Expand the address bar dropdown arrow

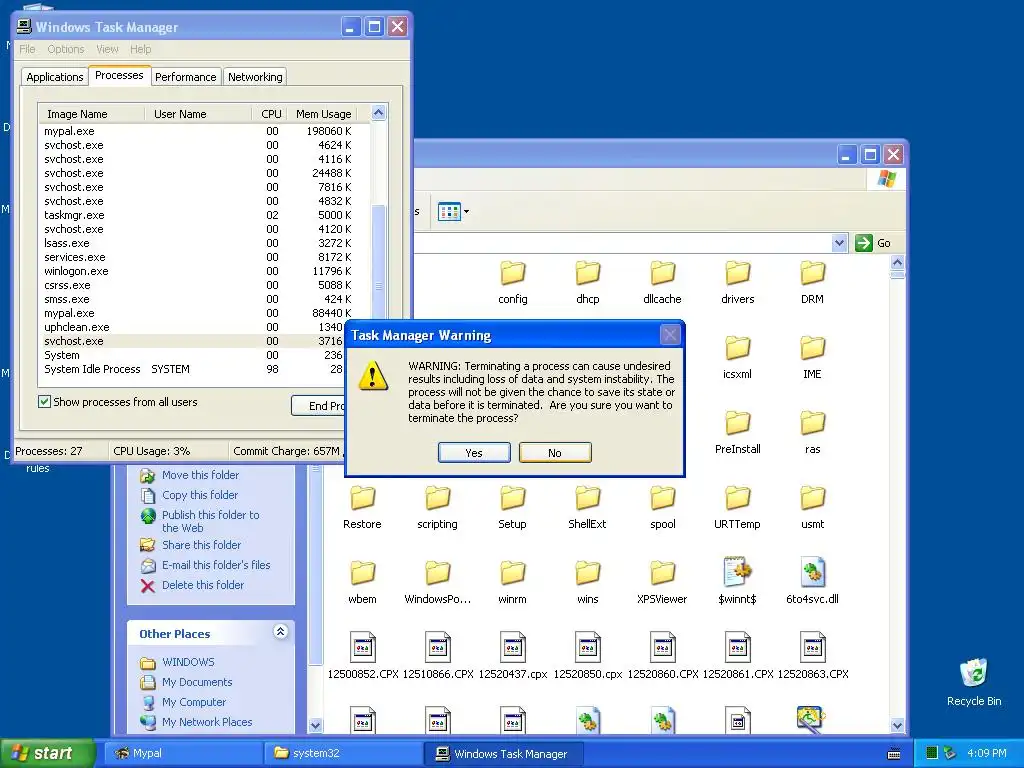(x=839, y=243)
